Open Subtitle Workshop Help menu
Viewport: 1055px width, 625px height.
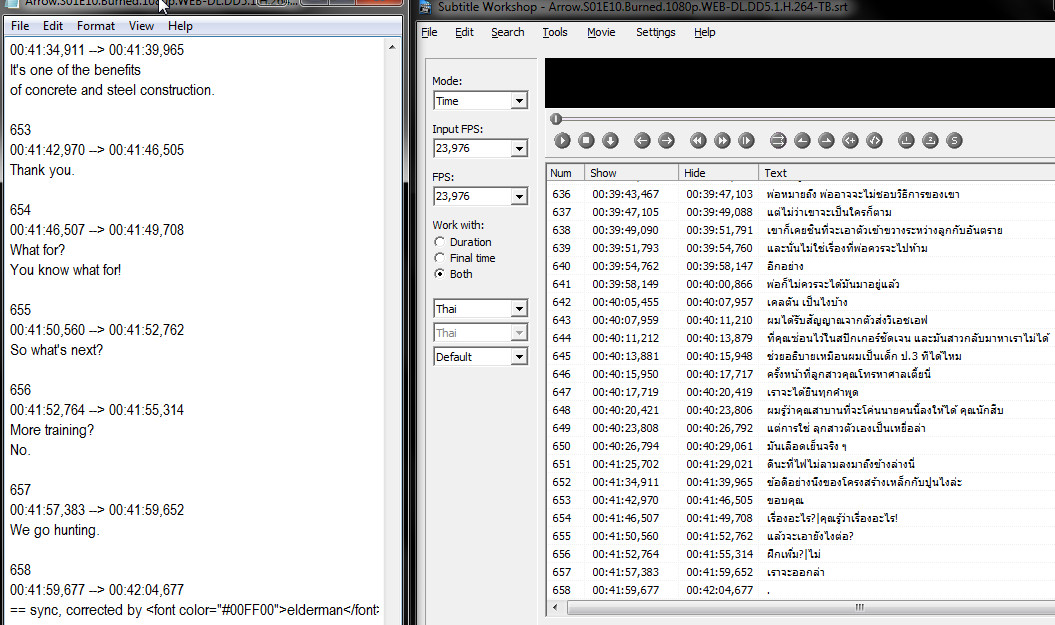704,32
